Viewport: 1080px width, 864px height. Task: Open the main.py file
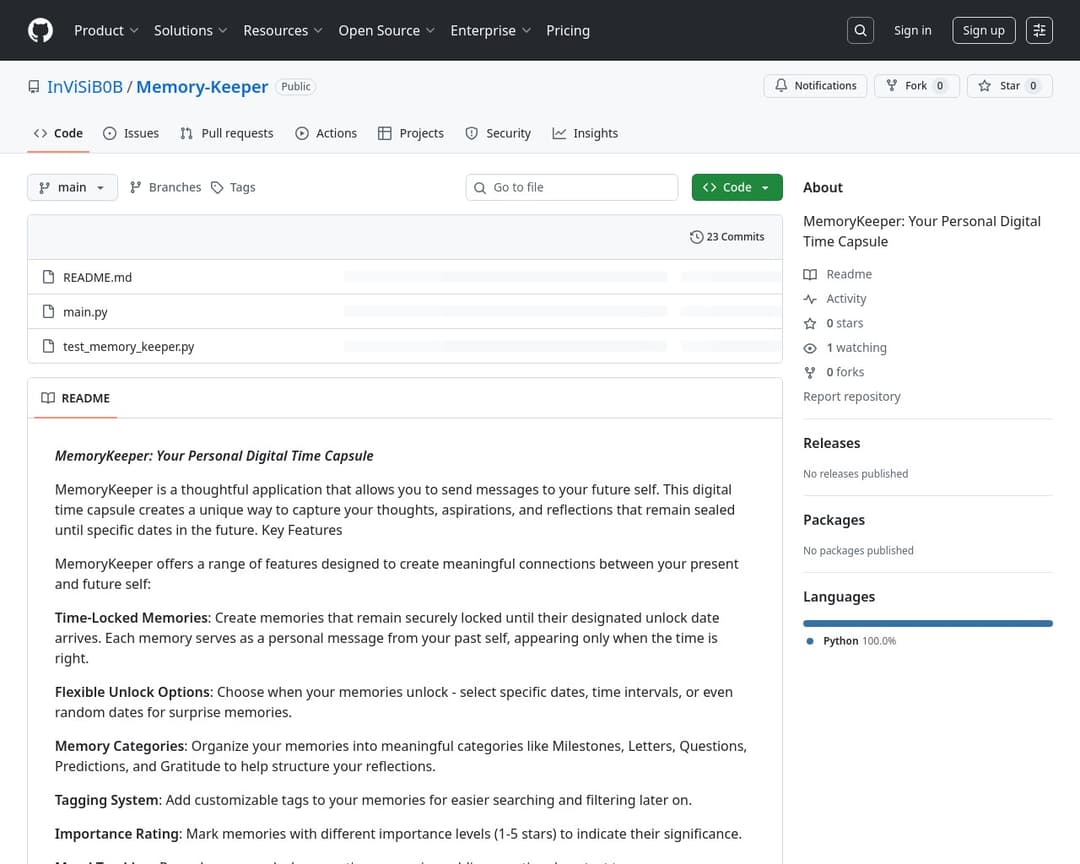tap(85, 312)
